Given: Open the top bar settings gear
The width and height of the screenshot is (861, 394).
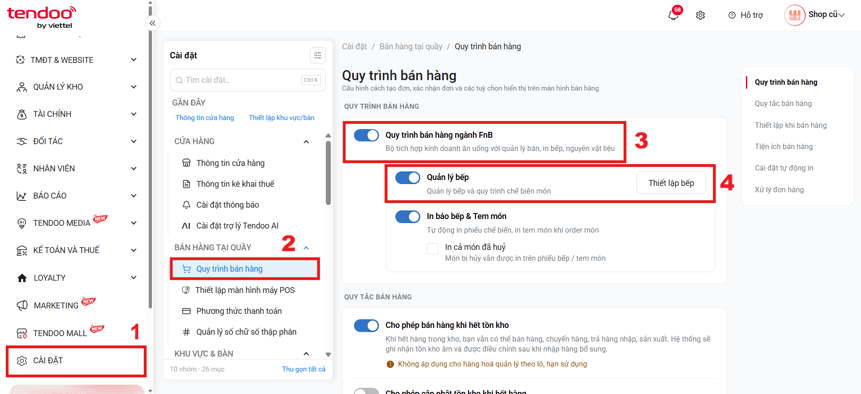Looking at the screenshot, I should tap(700, 15).
